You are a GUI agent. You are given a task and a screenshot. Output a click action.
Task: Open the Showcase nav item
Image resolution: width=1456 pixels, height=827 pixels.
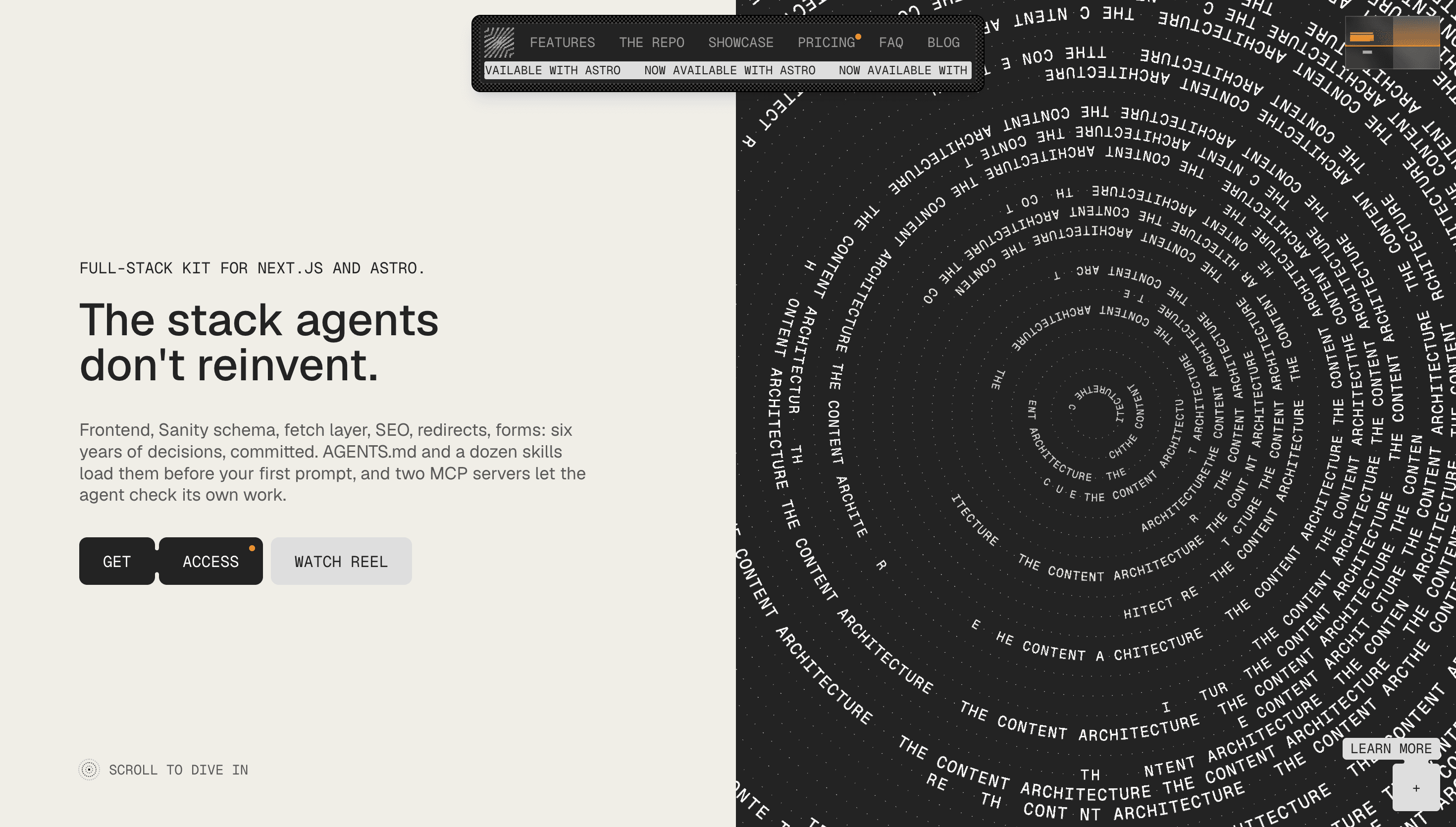point(740,43)
